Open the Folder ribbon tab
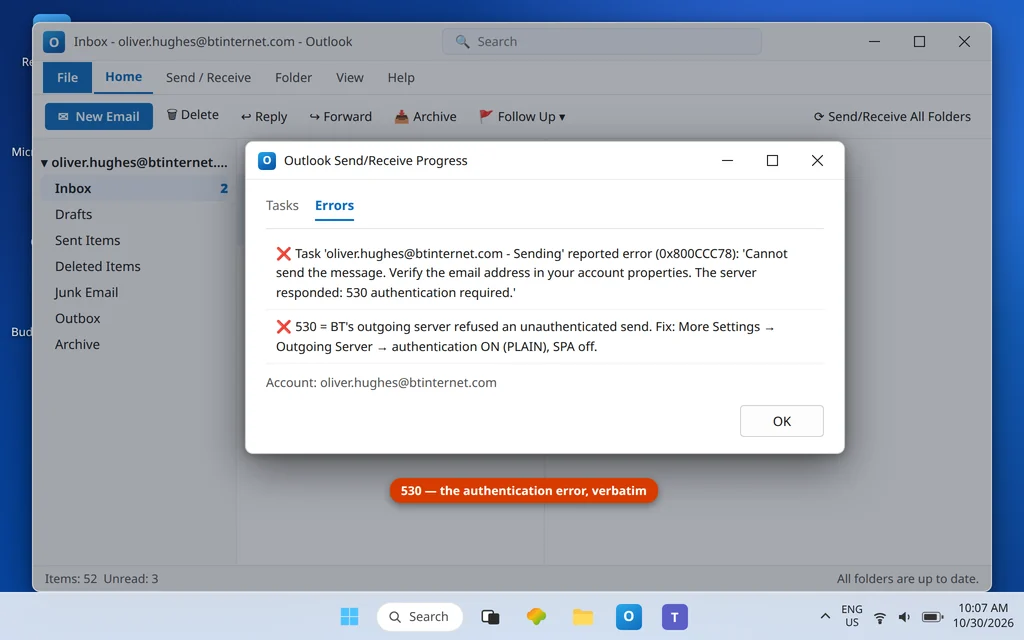The image size is (1024, 640). (x=293, y=77)
